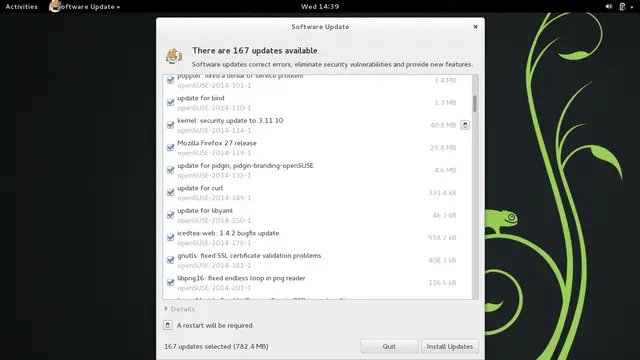Image resolution: width=640 pixels, height=360 pixels.
Task: Click the 25.8 MB size of Firefox update
Action: [x=443, y=148]
